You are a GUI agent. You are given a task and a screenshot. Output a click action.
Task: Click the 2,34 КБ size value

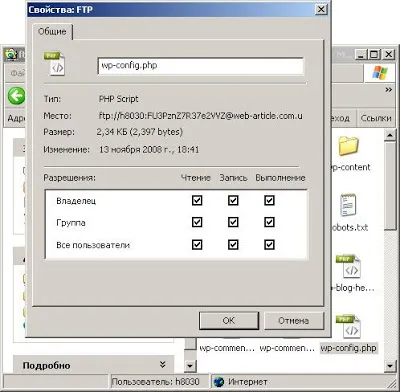(x=140, y=132)
